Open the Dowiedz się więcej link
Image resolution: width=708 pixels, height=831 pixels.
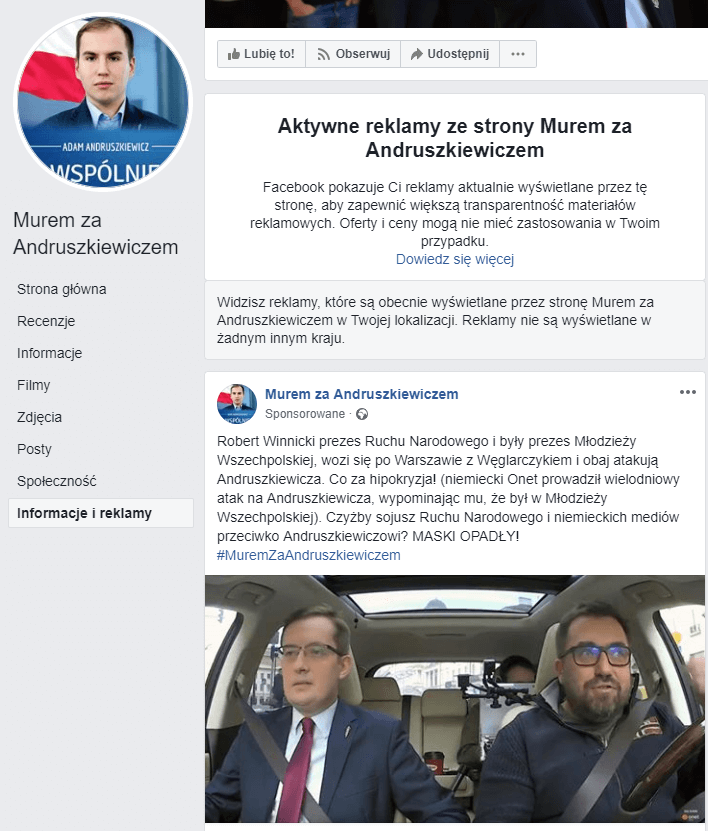point(455,259)
